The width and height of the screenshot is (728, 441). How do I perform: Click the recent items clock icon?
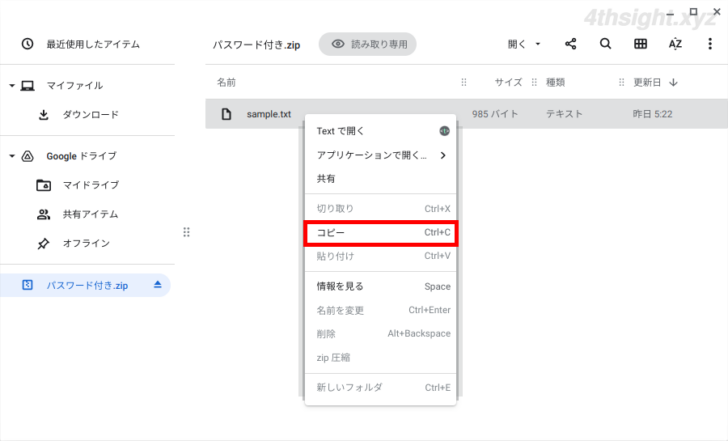(x=27, y=44)
